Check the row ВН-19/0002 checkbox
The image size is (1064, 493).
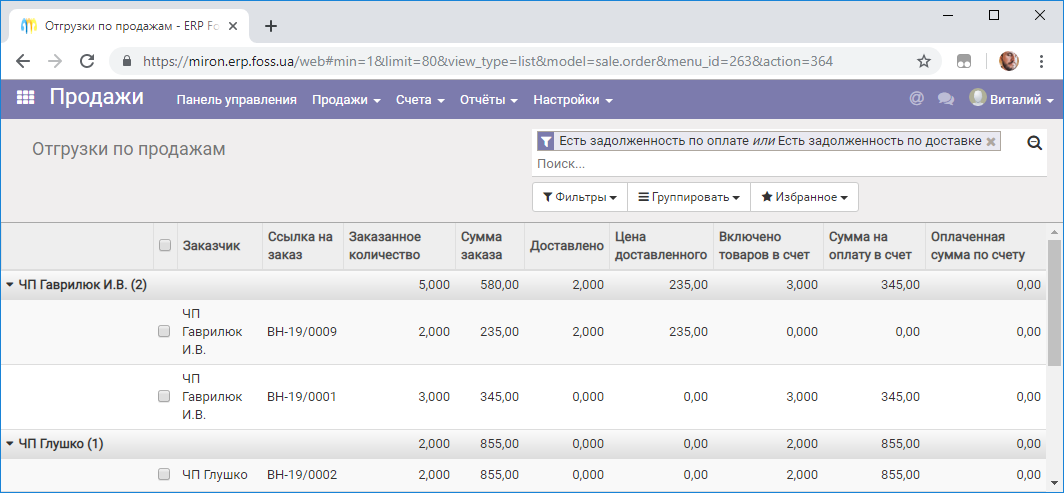coord(164,475)
